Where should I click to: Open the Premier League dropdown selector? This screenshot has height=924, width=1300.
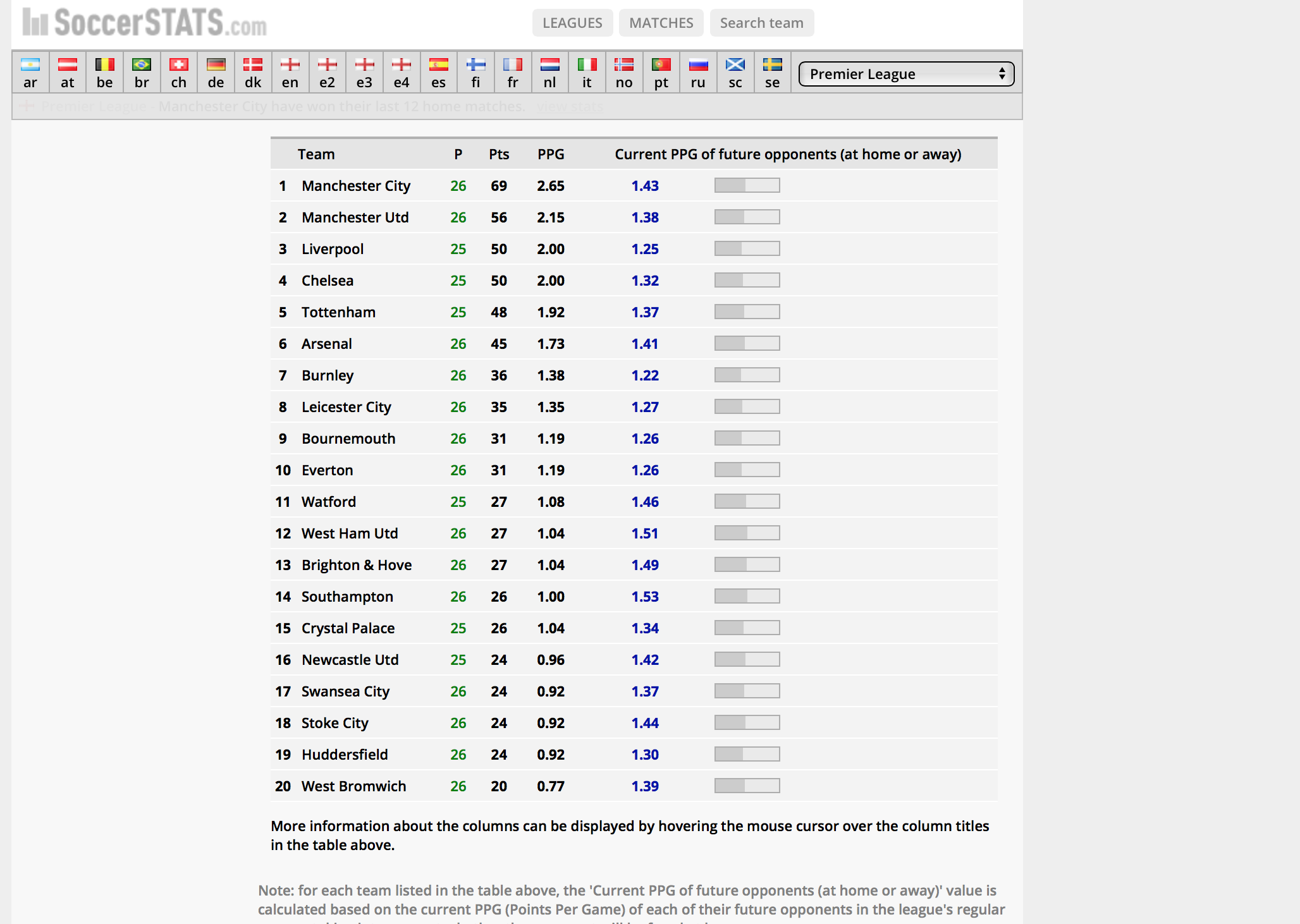[x=907, y=74]
